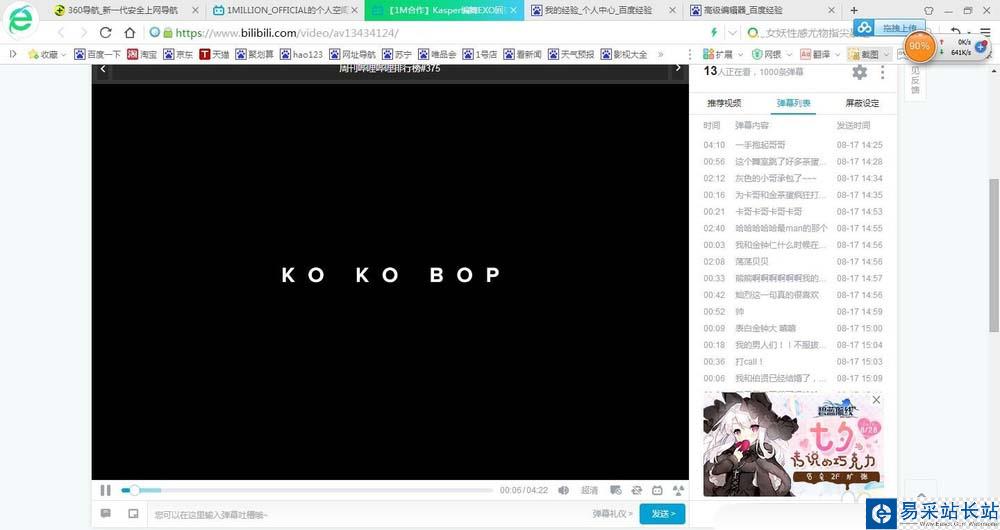
Task: Open a new browser tab
Action: point(854,10)
